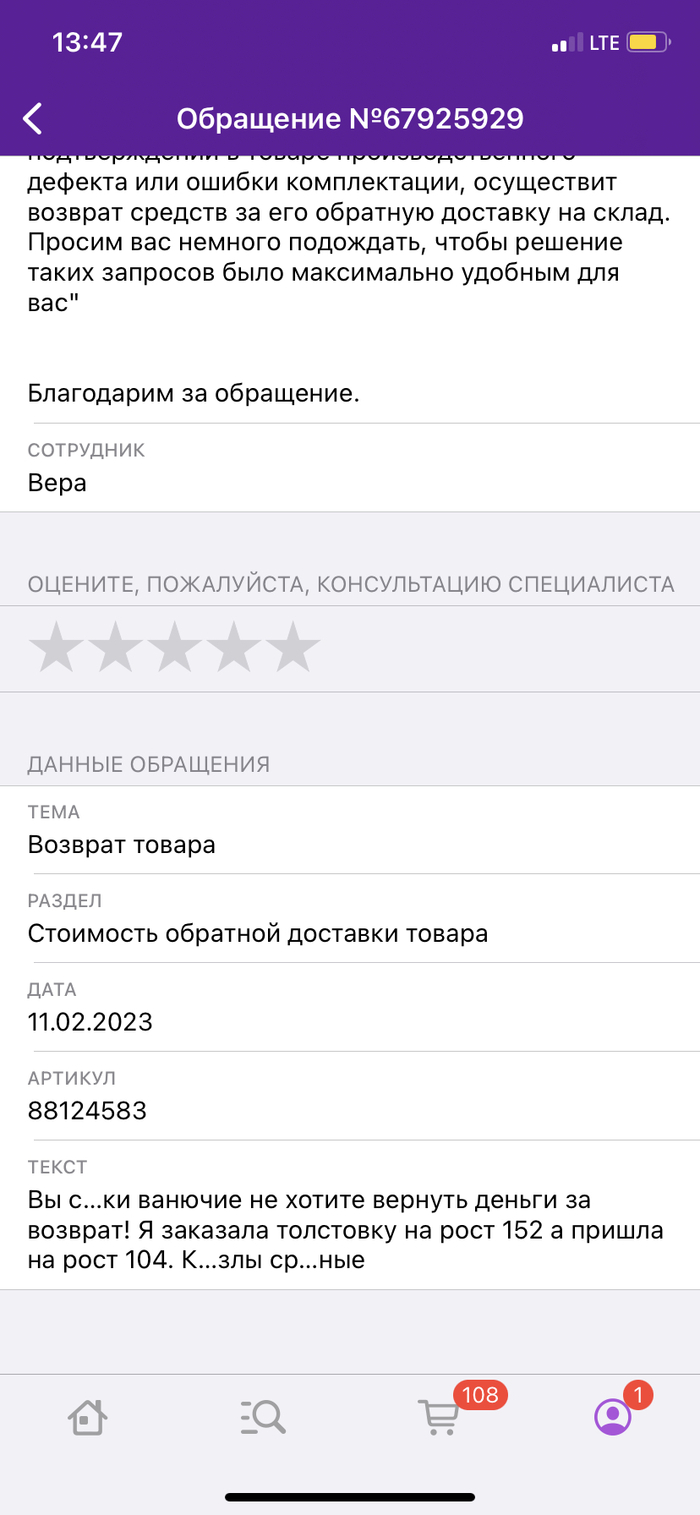This screenshot has width=700, height=1515.
Task: Tap the date 11.02.2023
Action: tap(90, 1022)
